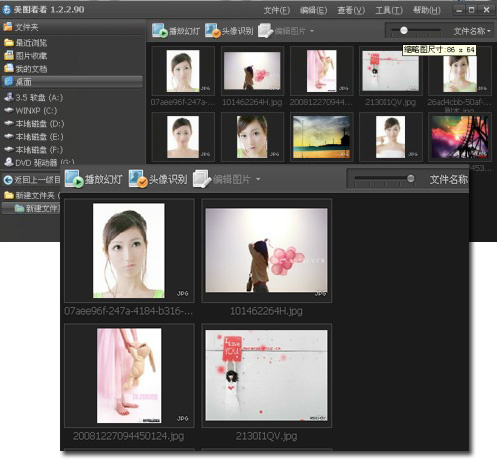Select 本地磁盘 (E:) drive
This screenshot has width=497, height=459.
33,137
